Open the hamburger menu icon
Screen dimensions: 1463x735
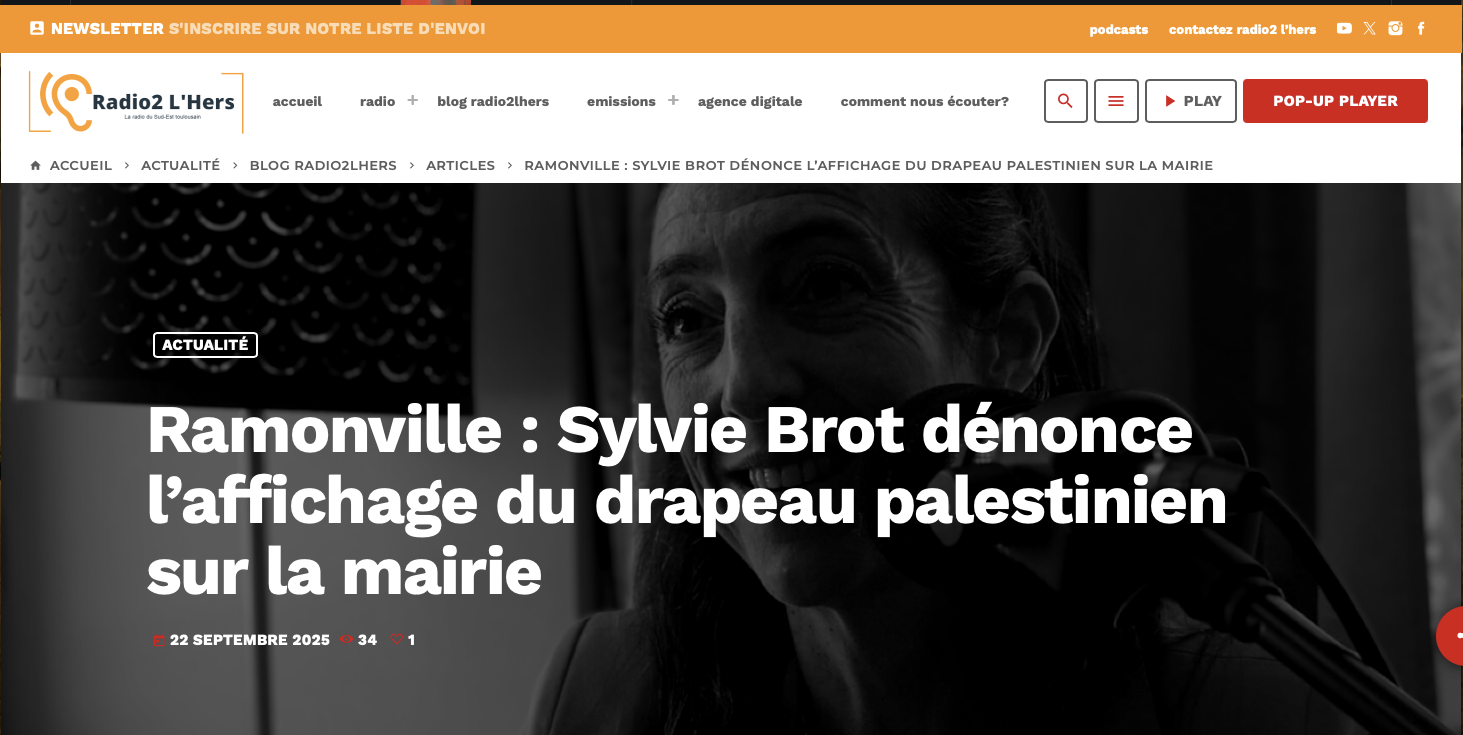1116,101
